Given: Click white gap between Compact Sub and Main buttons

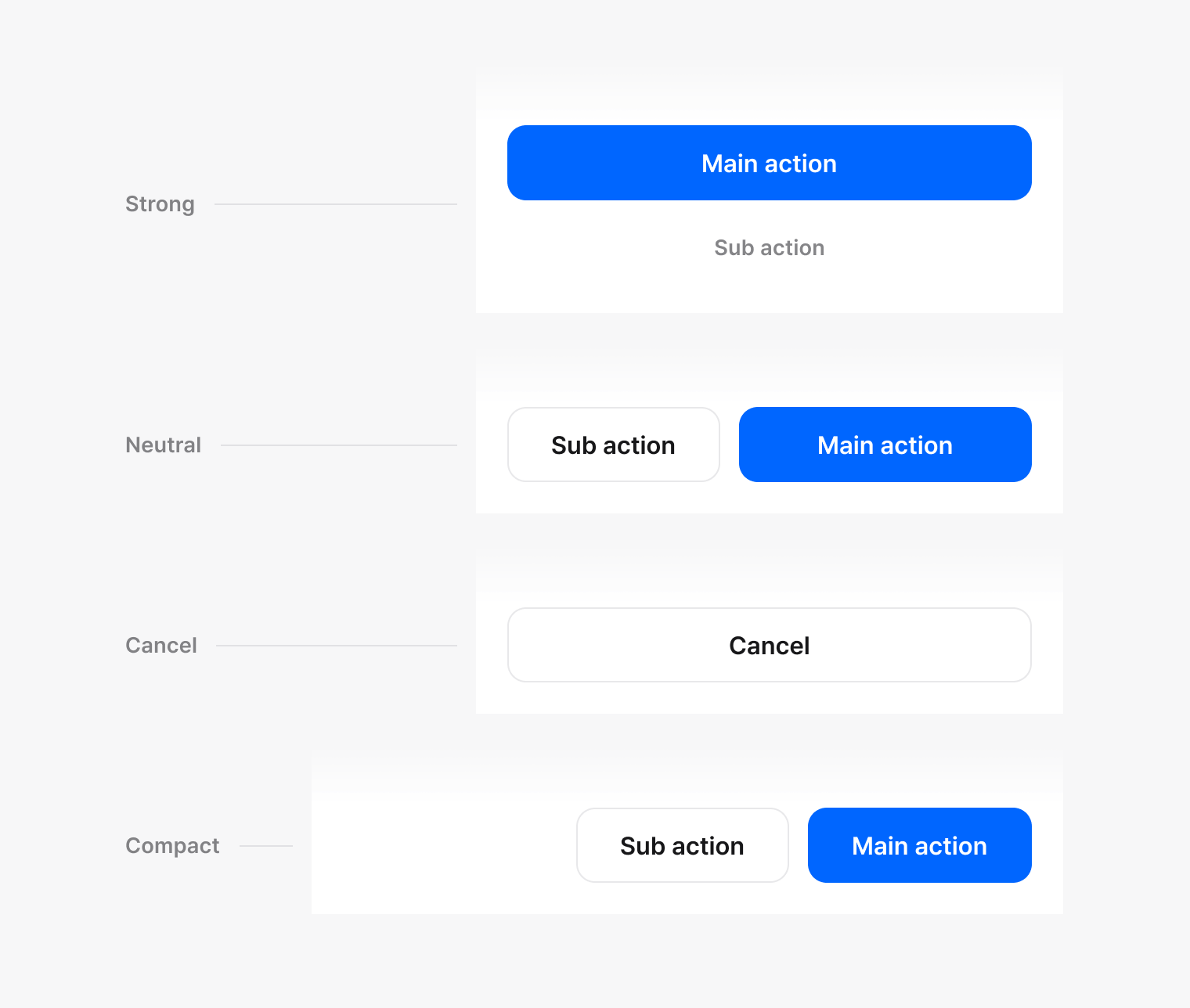Looking at the screenshot, I should 799,845.
